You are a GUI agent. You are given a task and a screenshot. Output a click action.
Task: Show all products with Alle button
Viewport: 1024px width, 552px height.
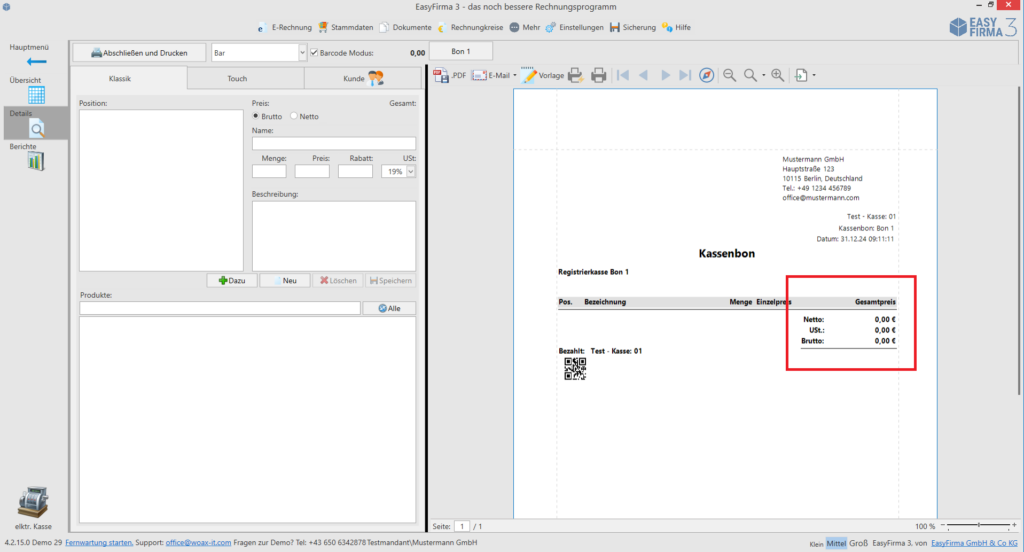click(389, 308)
